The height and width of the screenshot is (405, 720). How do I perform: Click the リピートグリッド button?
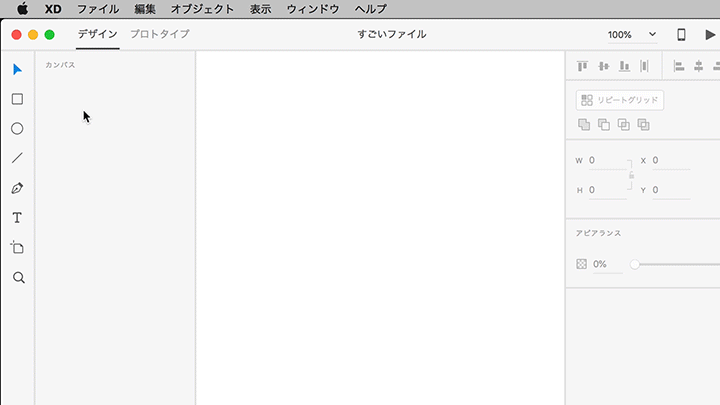click(620, 100)
